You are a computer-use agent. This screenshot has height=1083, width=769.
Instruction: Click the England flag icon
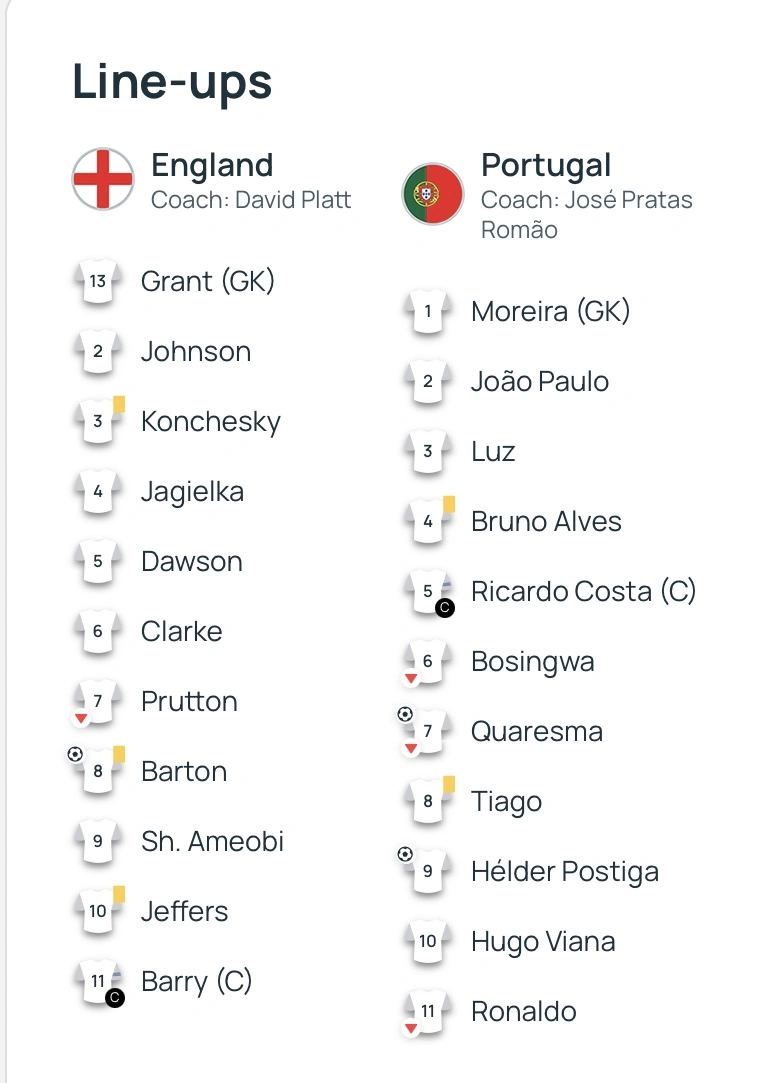[x=103, y=178]
